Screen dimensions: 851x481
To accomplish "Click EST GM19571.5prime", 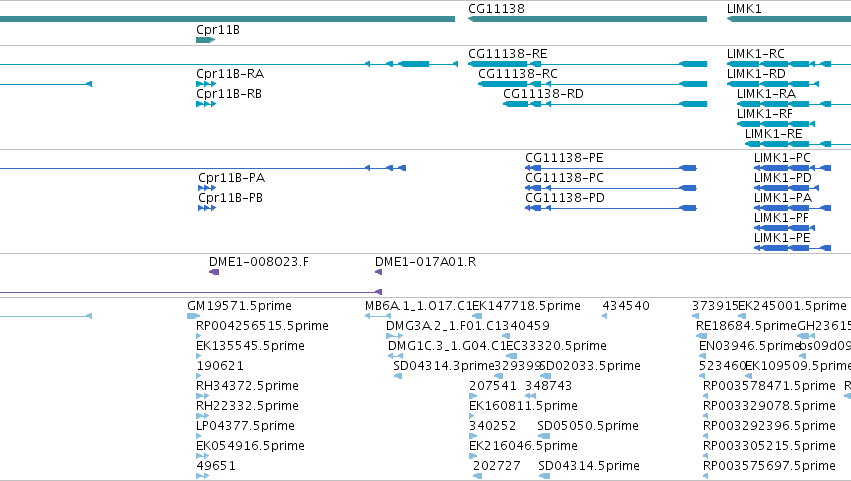I will click(x=239, y=306).
